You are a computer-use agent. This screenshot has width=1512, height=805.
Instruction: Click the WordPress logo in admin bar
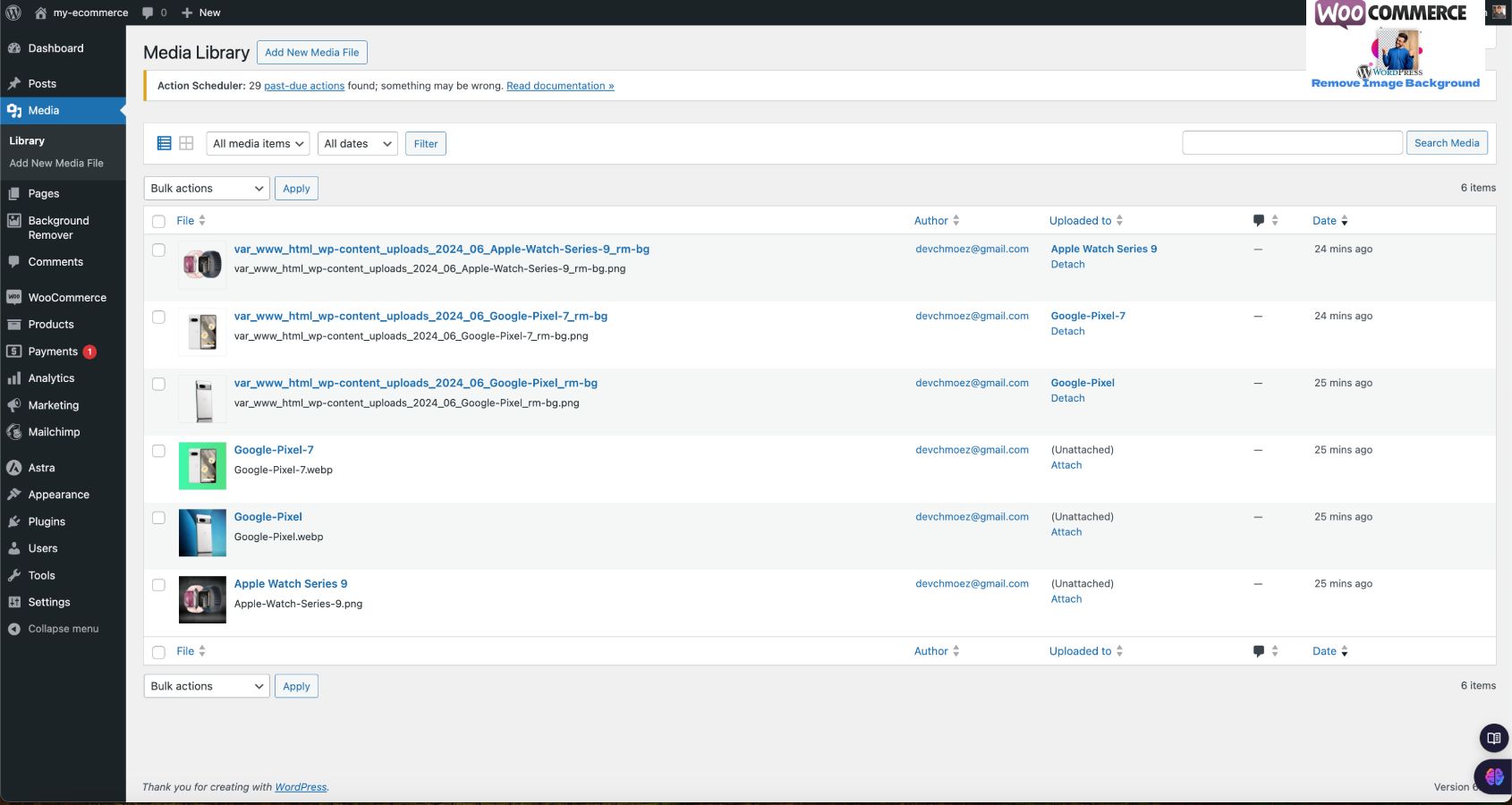[13, 13]
